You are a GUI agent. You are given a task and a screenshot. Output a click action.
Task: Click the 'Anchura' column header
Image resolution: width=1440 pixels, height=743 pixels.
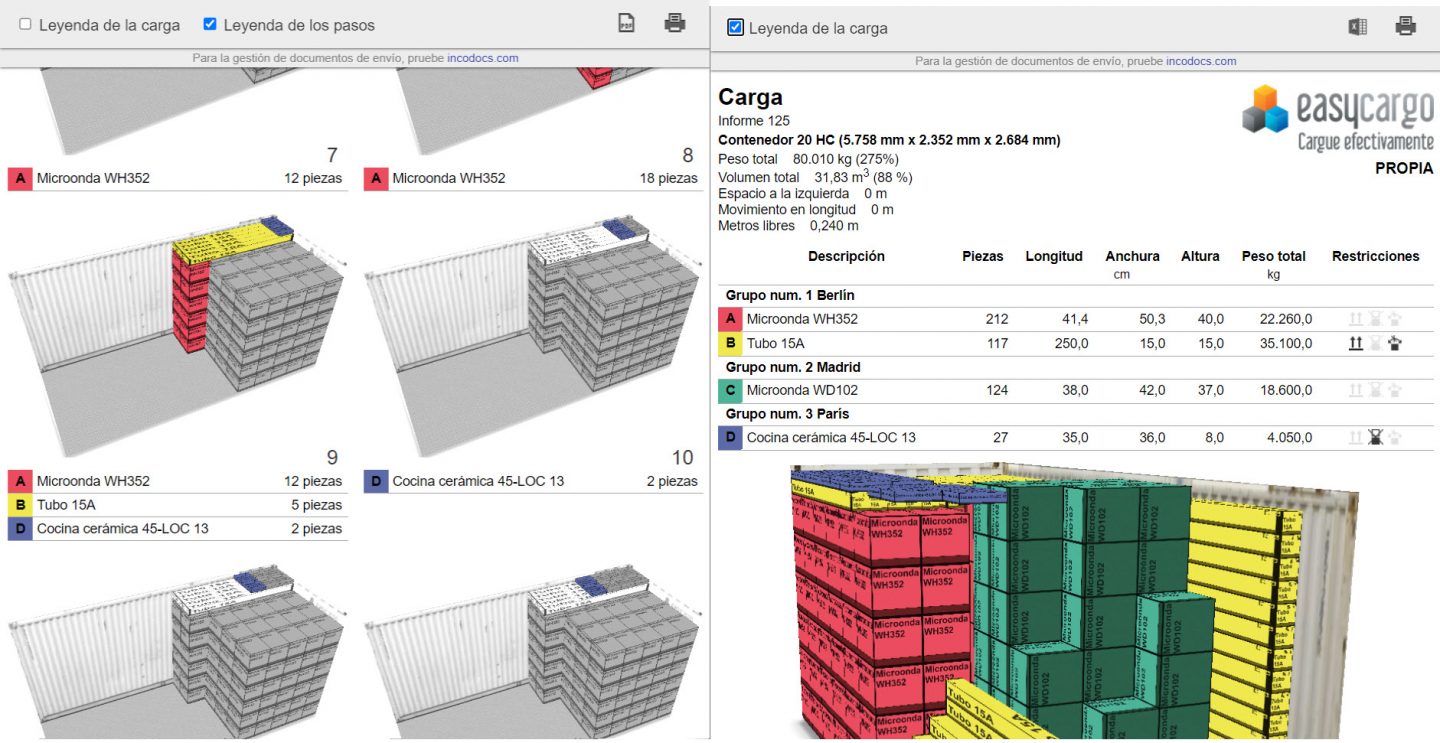pos(1132,256)
